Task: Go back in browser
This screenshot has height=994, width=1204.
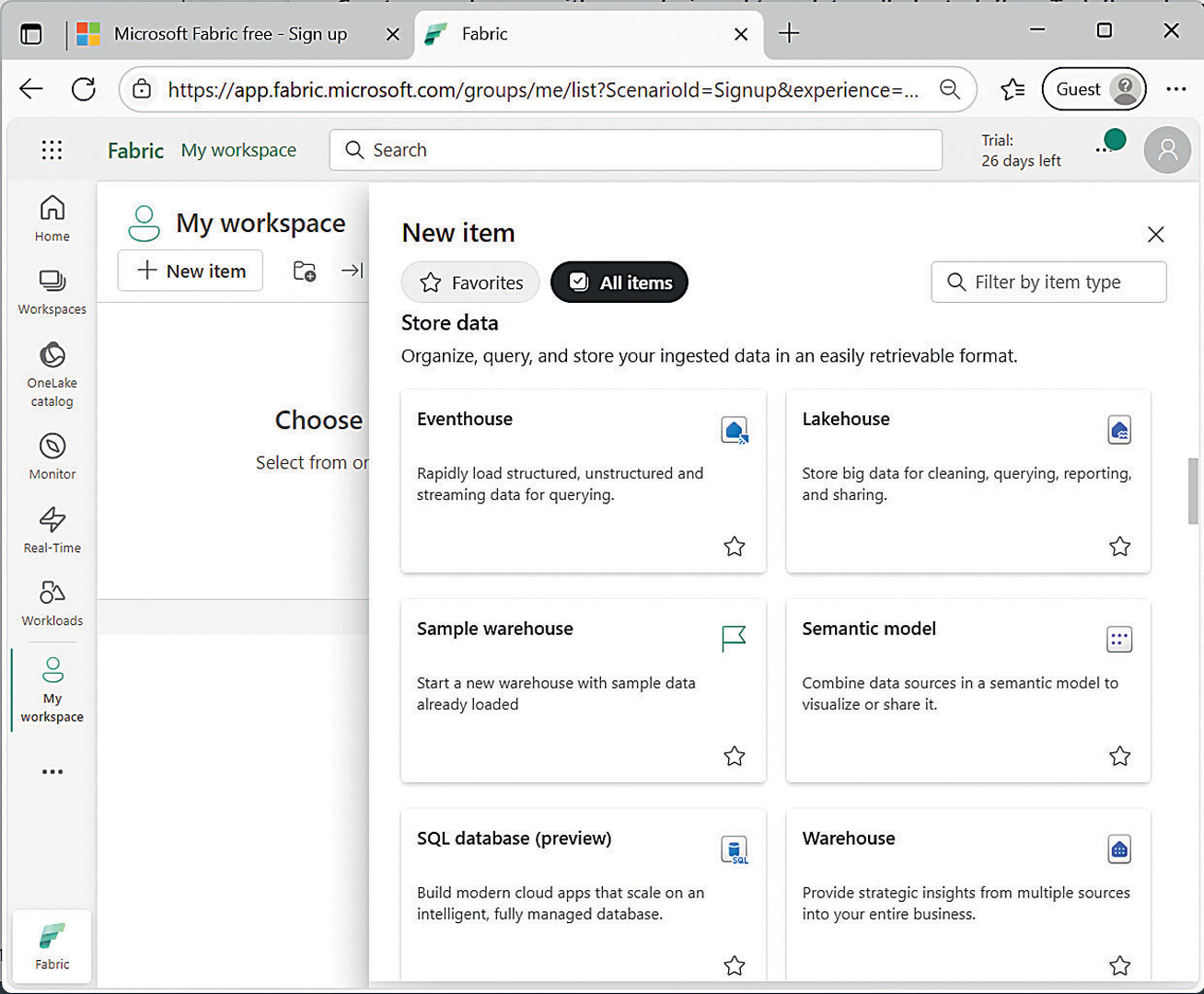Action: click(x=31, y=89)
